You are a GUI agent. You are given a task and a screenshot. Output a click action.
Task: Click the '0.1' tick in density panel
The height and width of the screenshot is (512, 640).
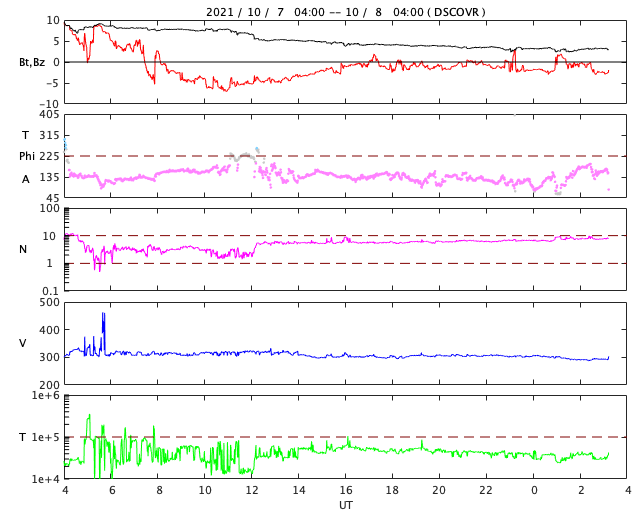(x=51, y=291)
